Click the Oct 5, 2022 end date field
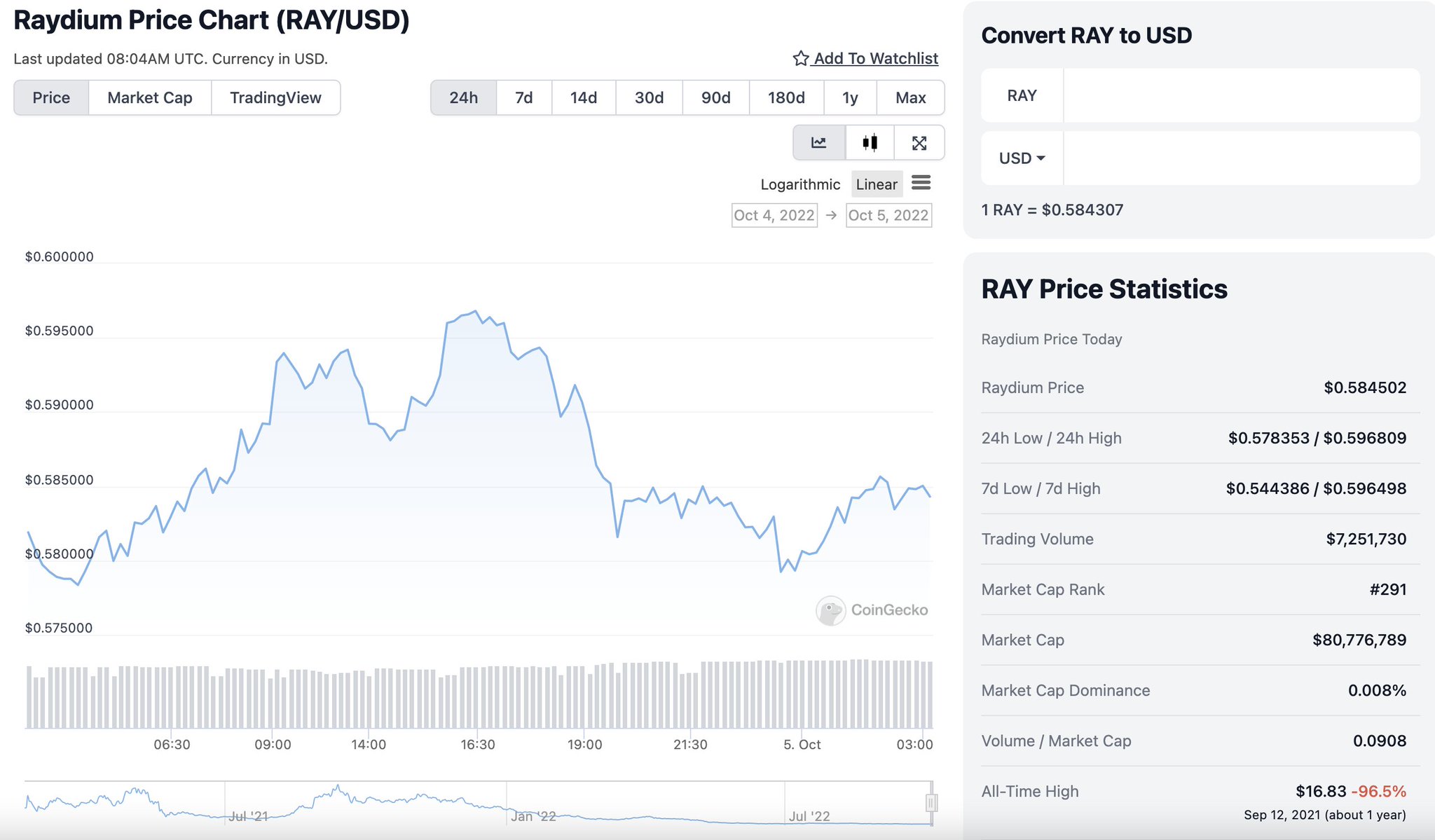Image resolution: width=1435 pixels, height=840 pixels. 888,215
